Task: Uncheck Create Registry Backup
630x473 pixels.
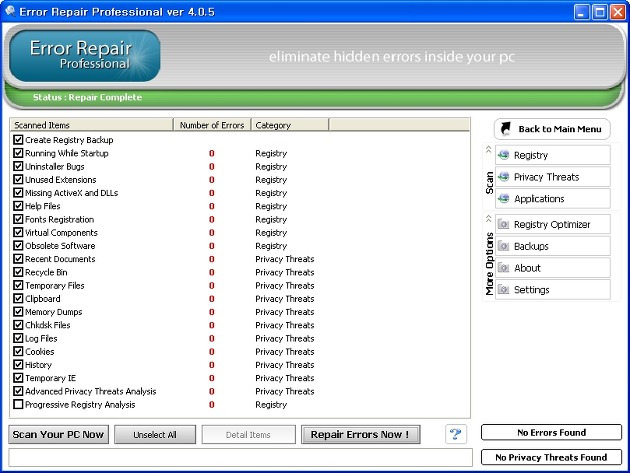Action: tap(18, 139)
